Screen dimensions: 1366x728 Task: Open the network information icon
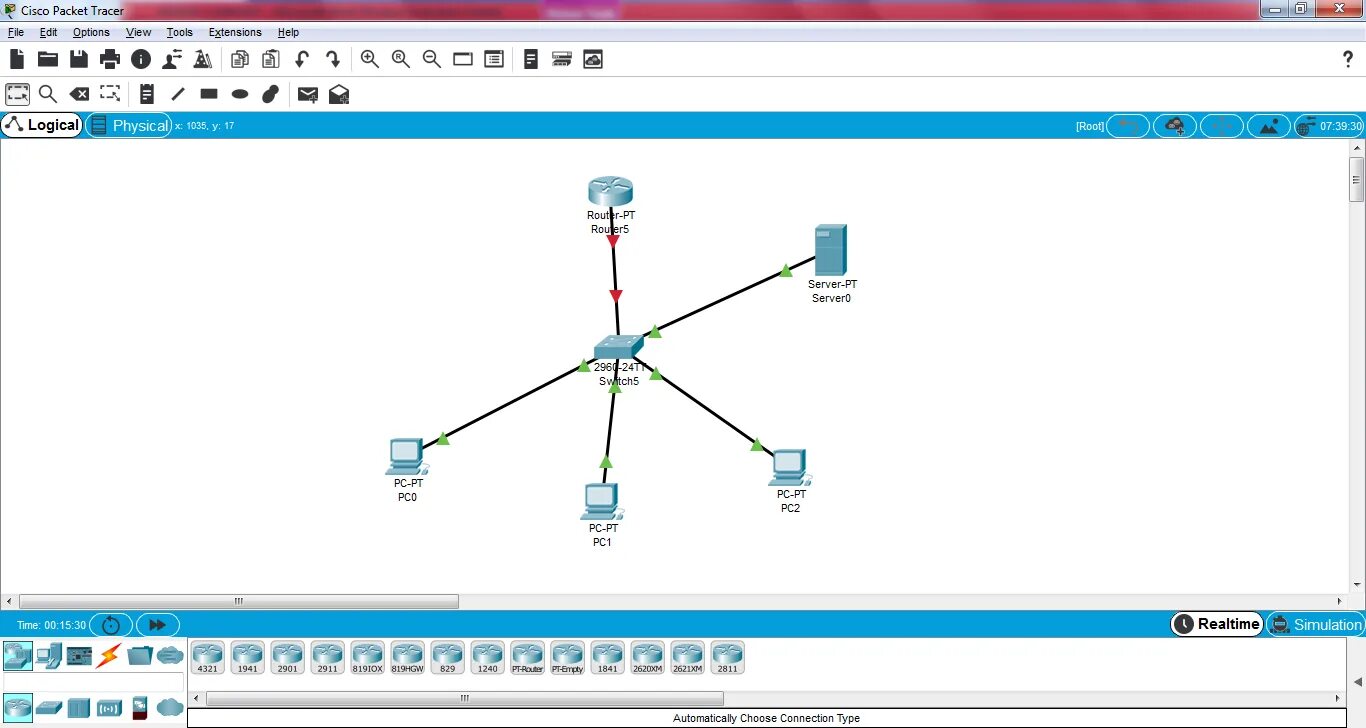click(141, 59)
